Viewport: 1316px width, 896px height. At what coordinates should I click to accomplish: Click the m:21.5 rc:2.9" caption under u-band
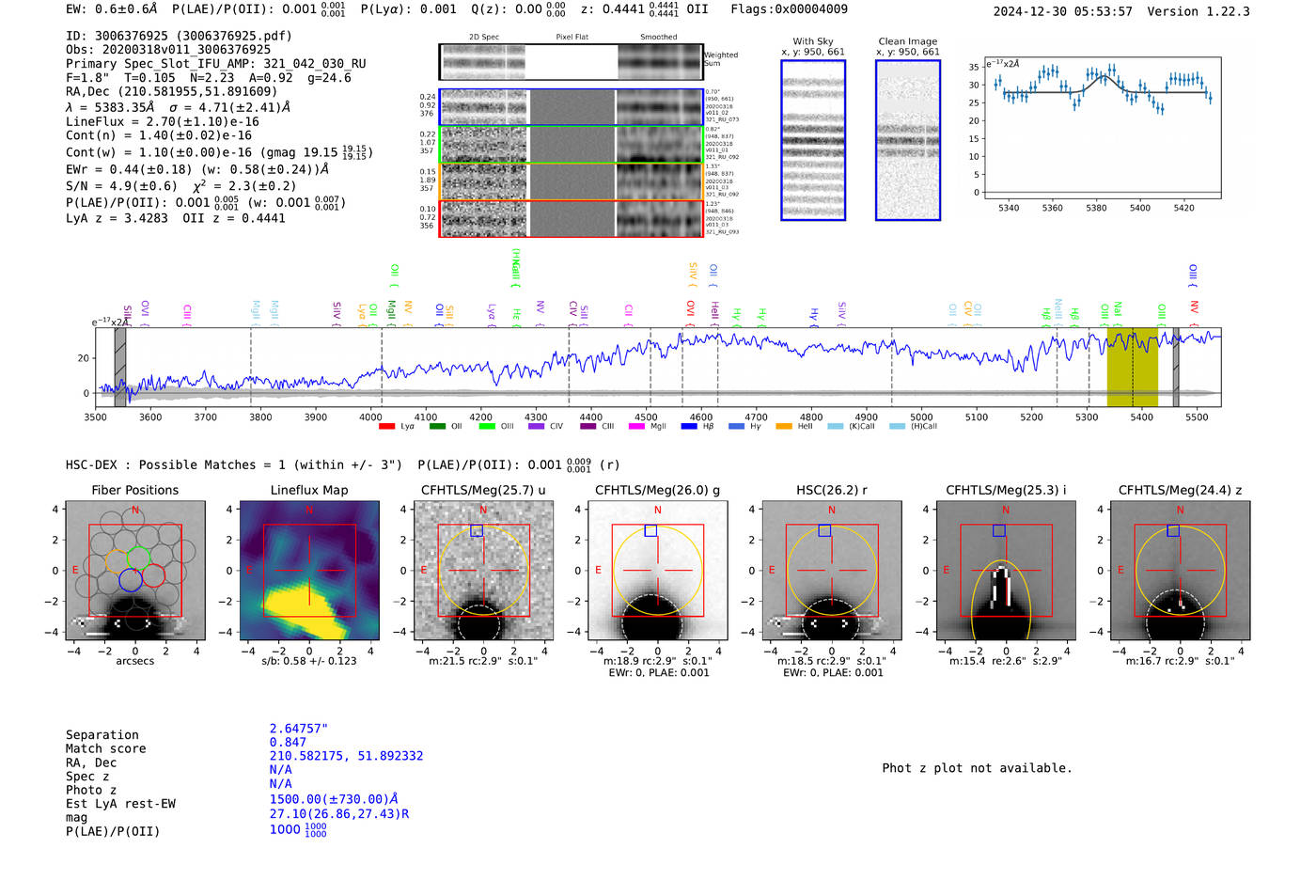coord(483,661)
